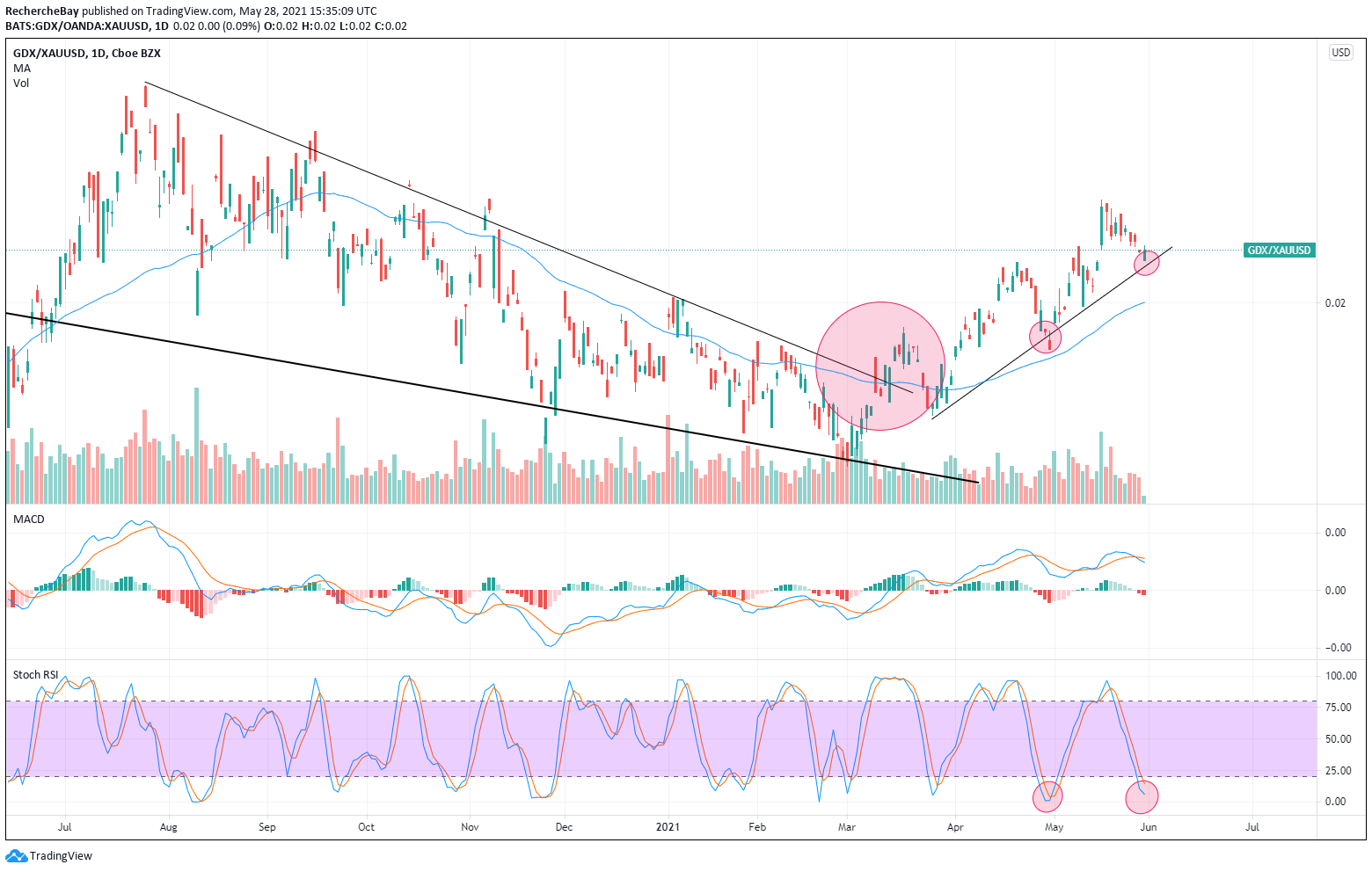Click the 2021 label on the time axis
Viewport: 1372px width, 872px height.
[668, 827]
